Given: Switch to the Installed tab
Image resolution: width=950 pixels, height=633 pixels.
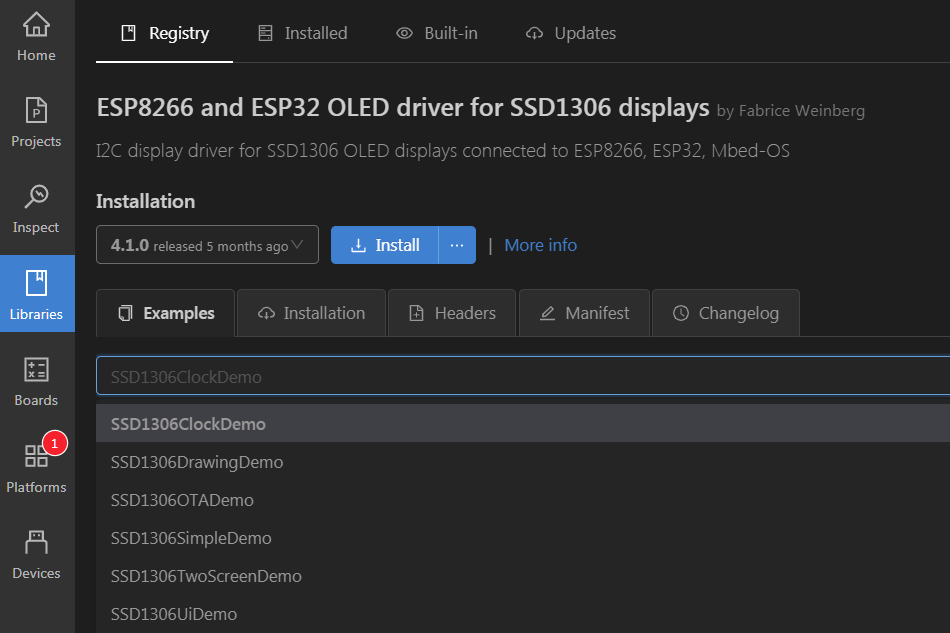Looking at the screenshot, I should [x=302, y=33].
